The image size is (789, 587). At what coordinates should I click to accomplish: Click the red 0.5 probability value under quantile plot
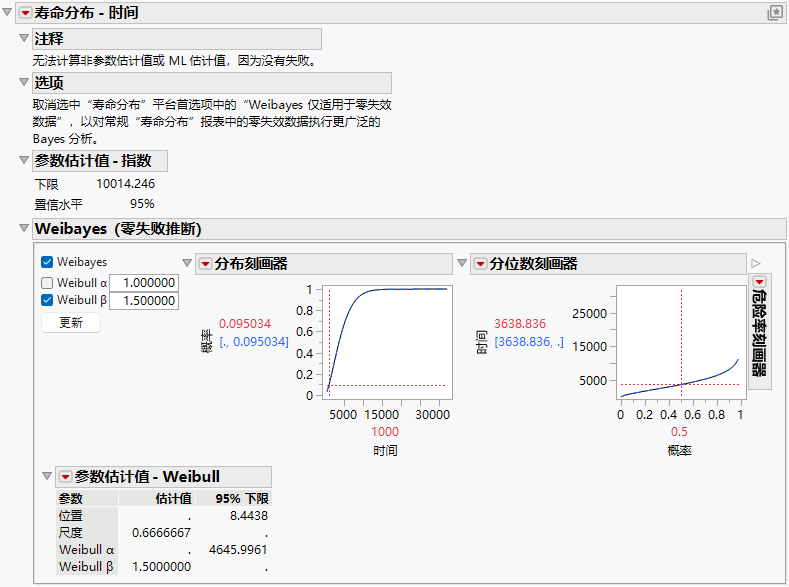pyautogui.click(x=679, y=432)
